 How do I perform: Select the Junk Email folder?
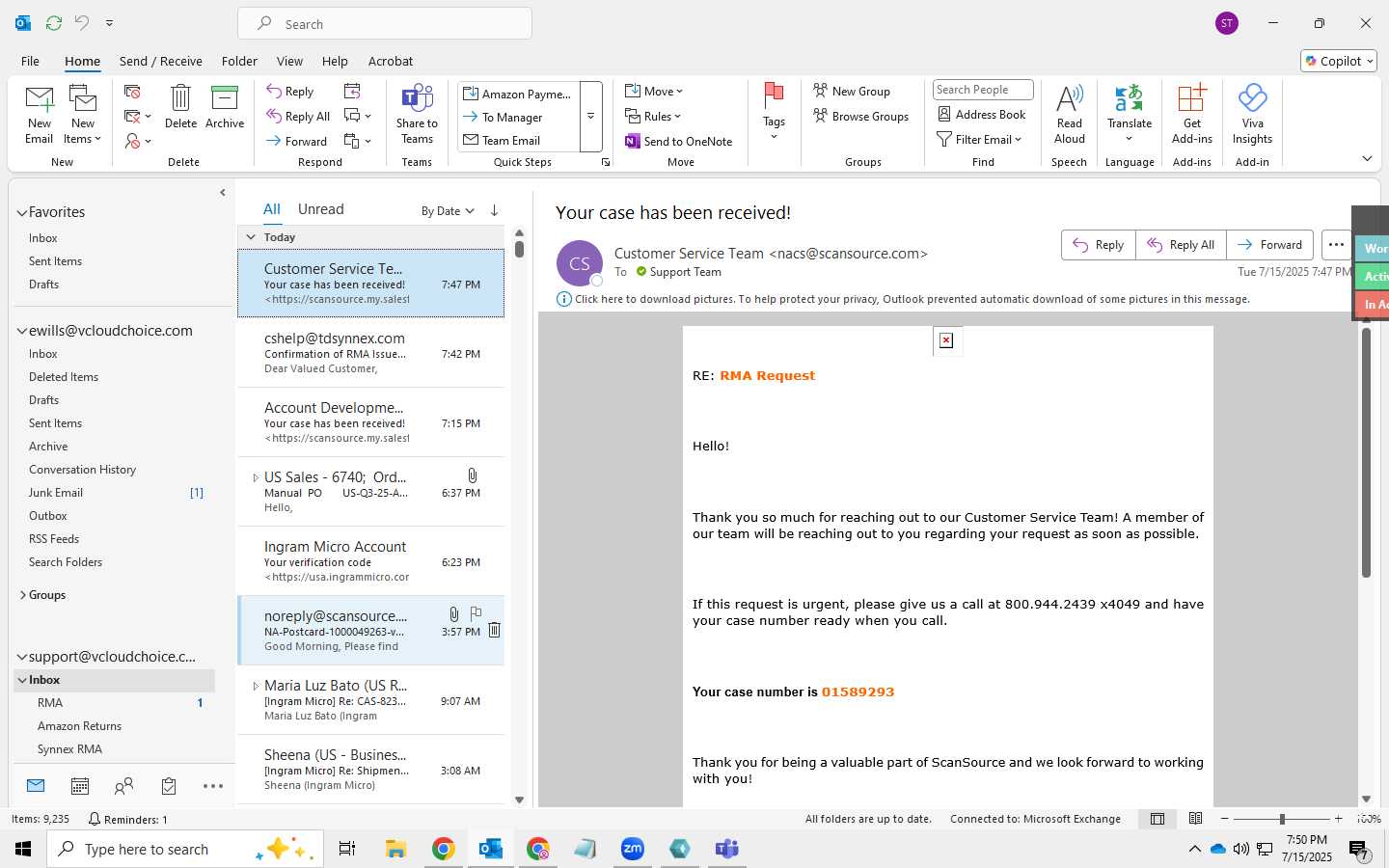56,493
